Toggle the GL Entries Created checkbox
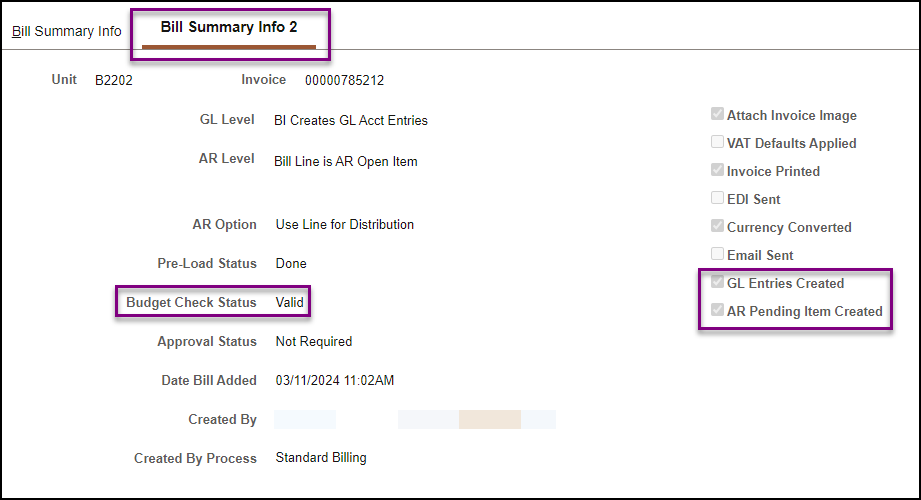 pos(717,283)
